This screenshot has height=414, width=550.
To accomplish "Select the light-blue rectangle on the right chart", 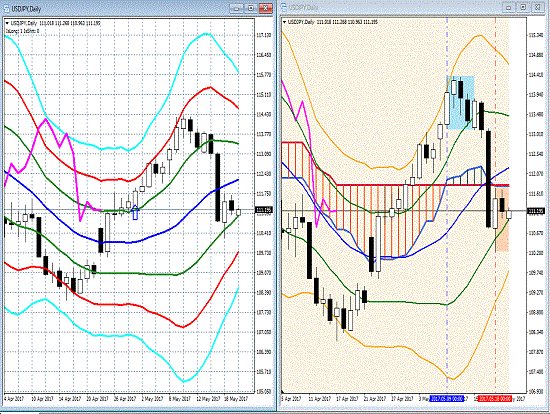I will coord(460,102).
